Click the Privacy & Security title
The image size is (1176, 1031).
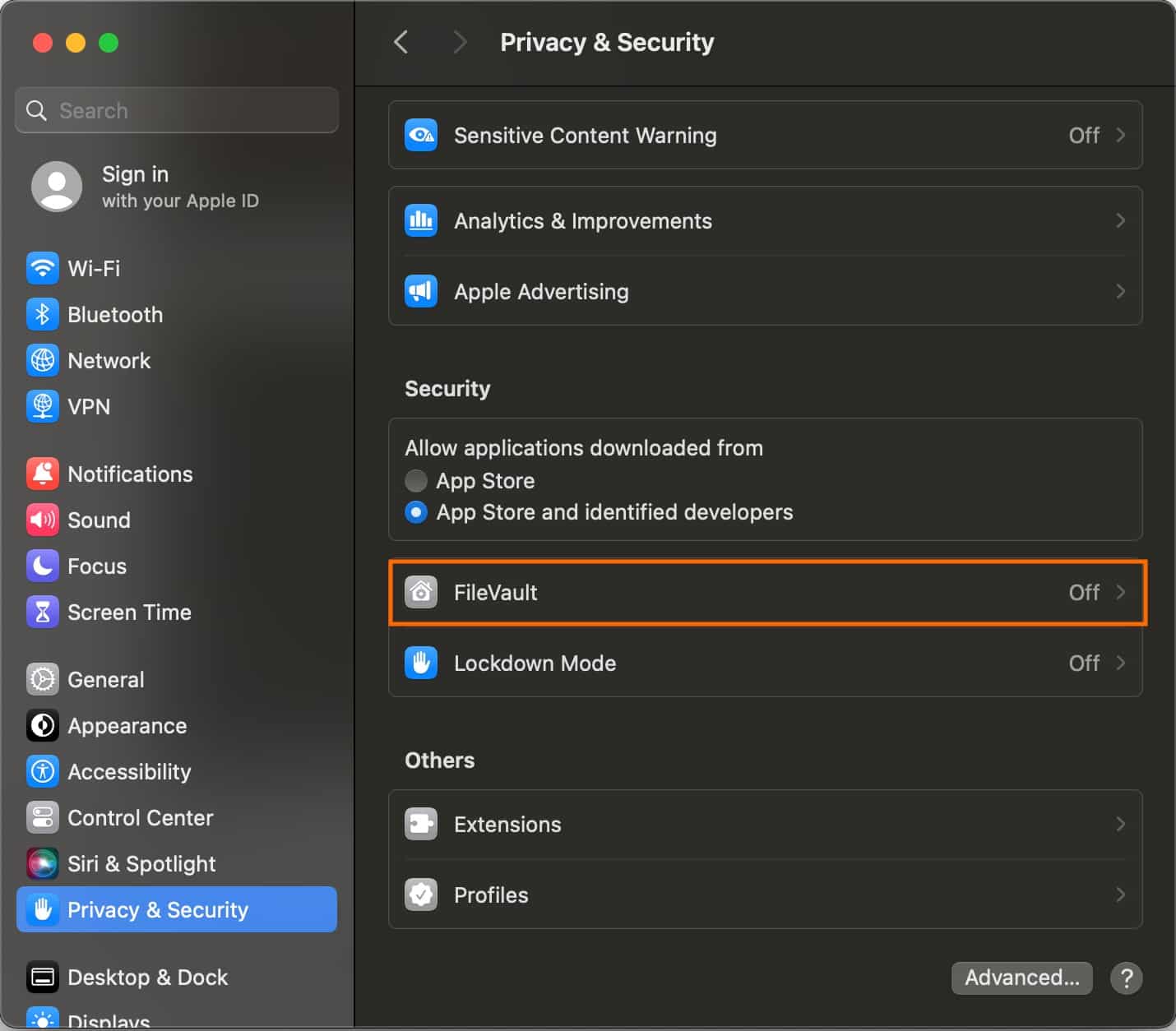[x=607, y=42]
